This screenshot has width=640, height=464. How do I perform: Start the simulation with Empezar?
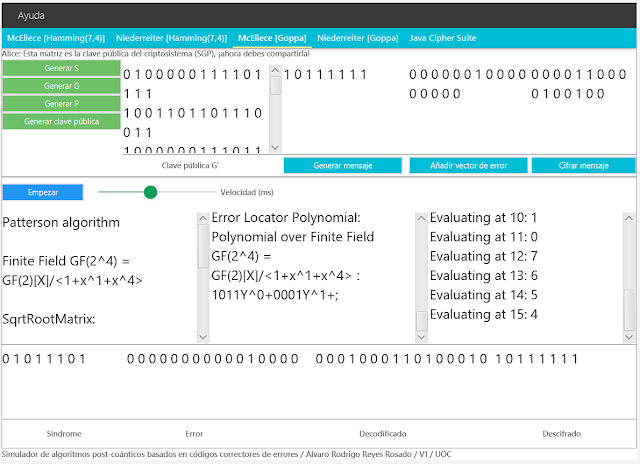(42, 191)
